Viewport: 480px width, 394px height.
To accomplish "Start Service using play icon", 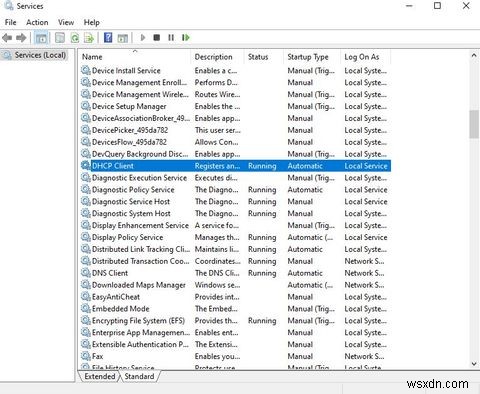I will (143, 37).
